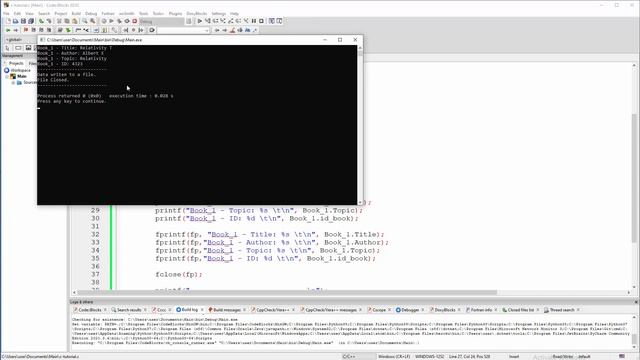
Task: Click the code editor vertical scrollbar
Action: click(634, 176)
